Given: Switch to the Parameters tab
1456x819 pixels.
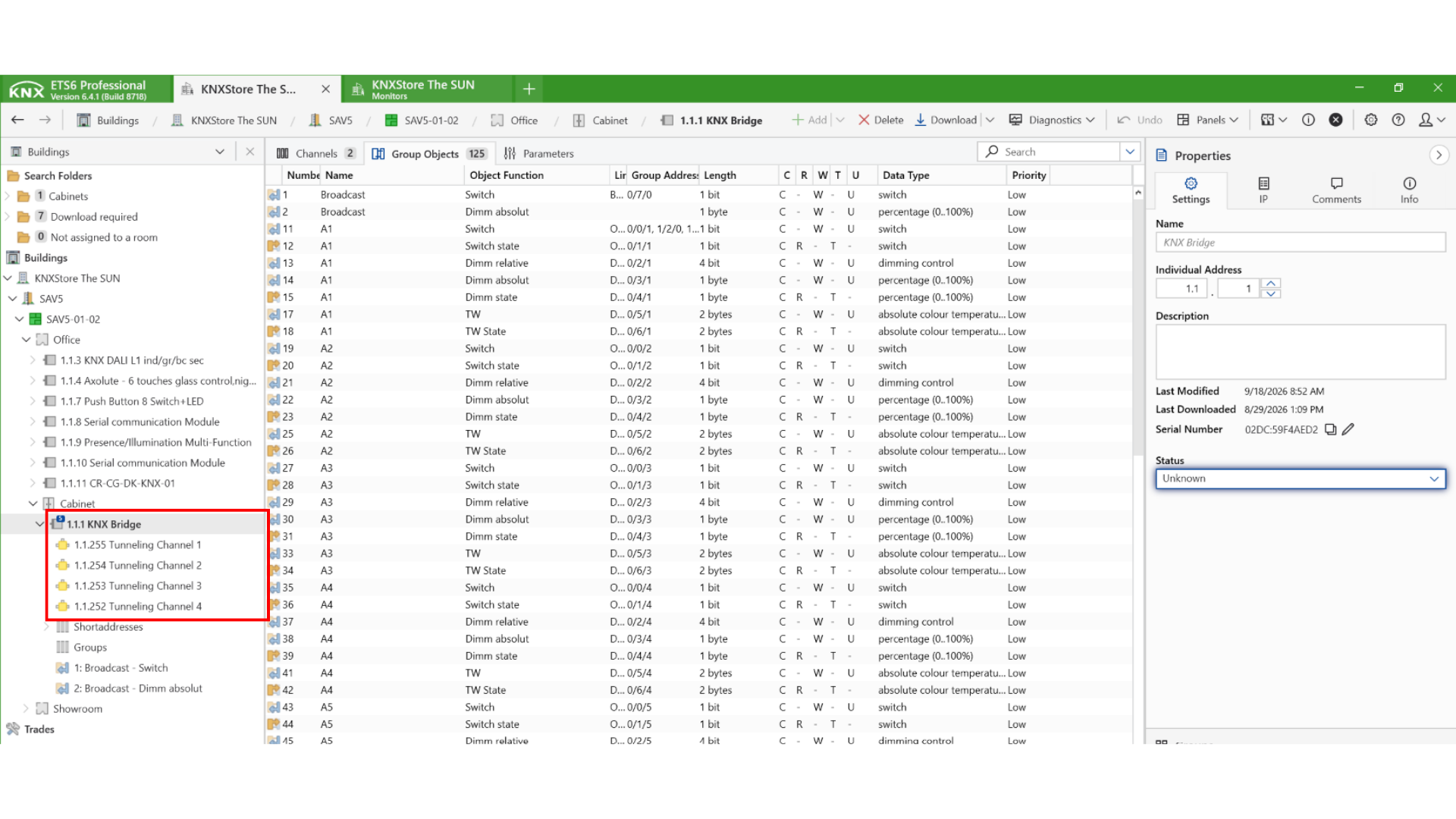Looking at the screenshot, I should pyautogui.click(x=539, y=153).
